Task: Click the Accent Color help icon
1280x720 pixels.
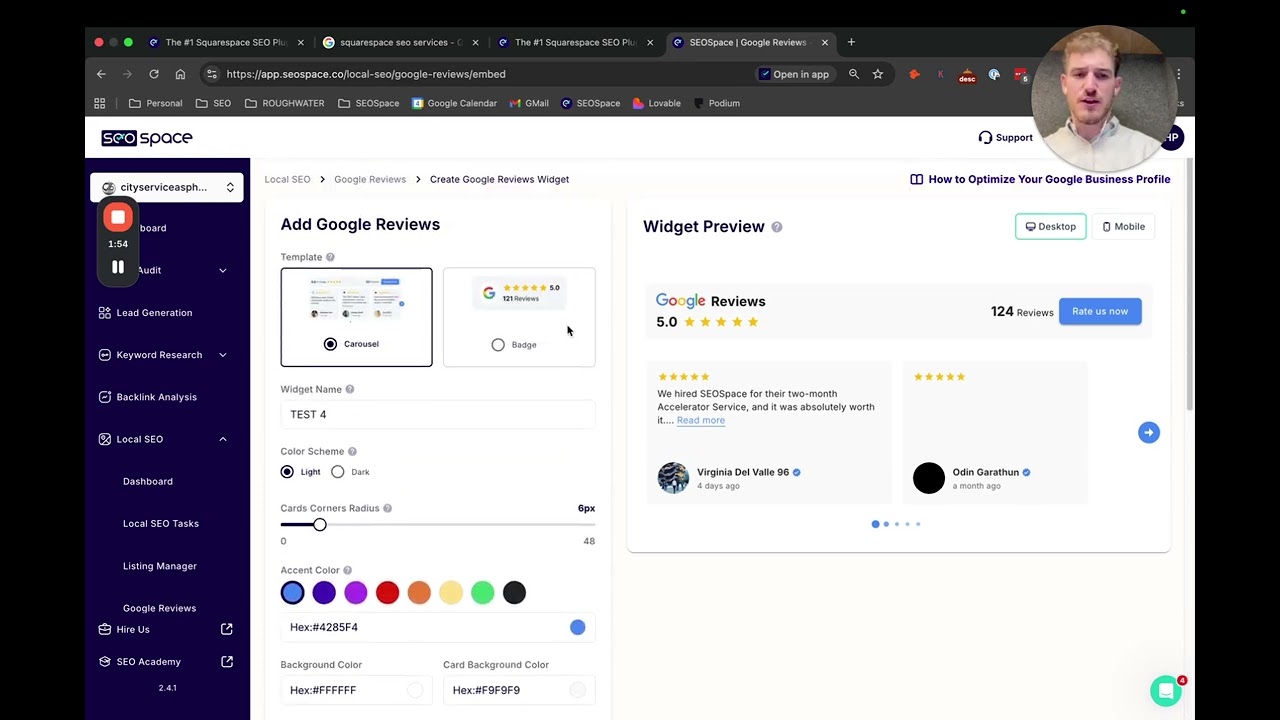Action: (347, 570)
